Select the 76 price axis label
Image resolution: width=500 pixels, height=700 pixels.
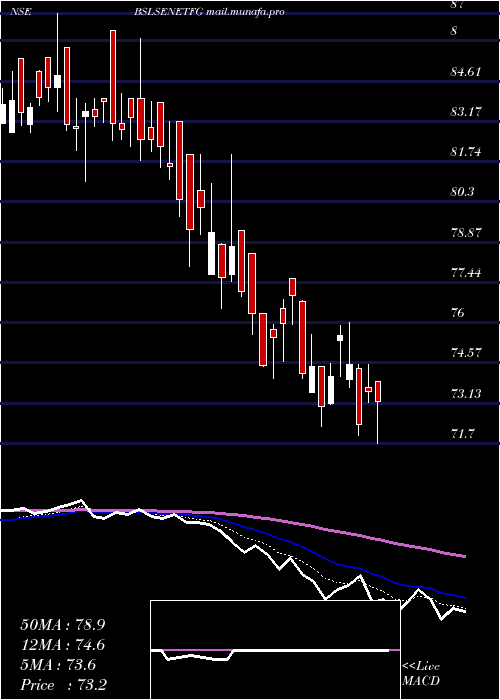click(x=458, y=313)
